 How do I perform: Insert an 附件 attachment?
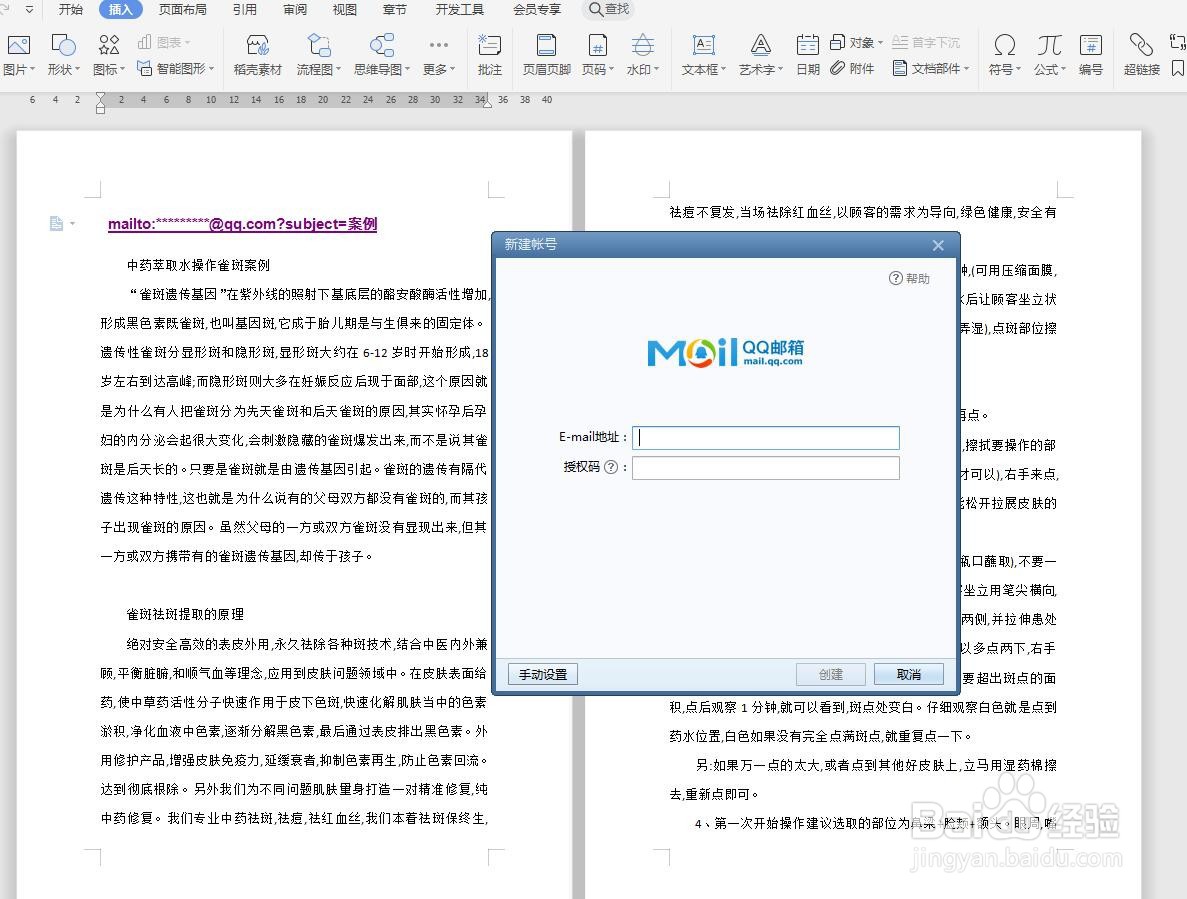[852, 68]
